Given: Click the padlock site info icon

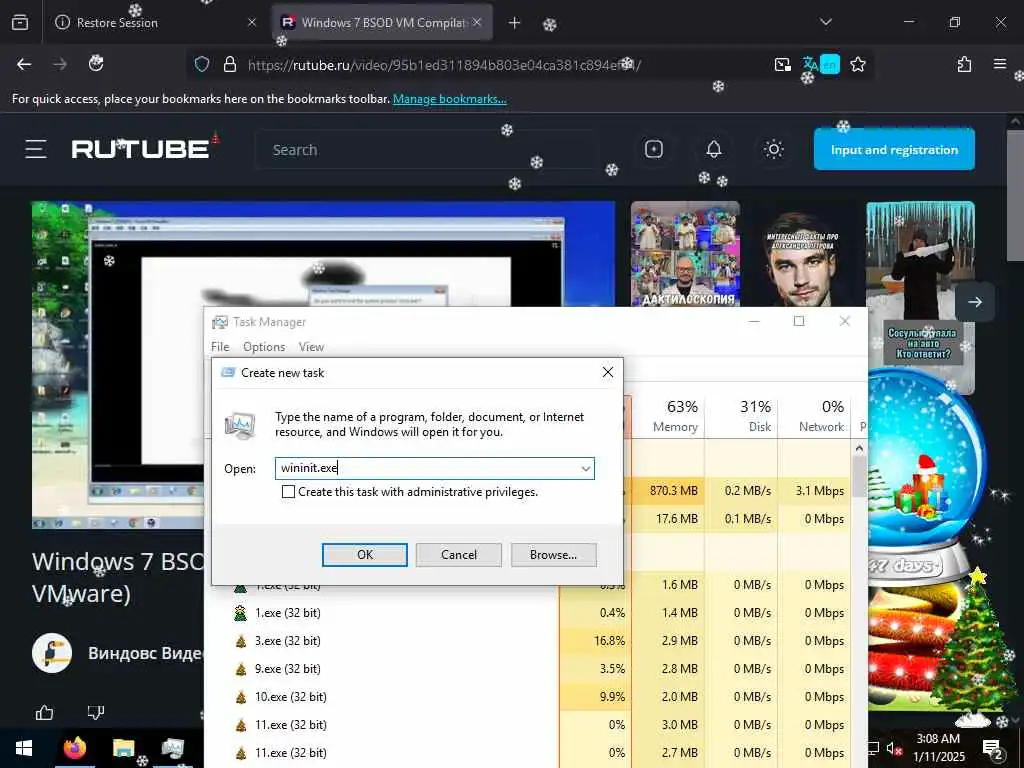Looking at the screenshot, I should coord(229,64).
